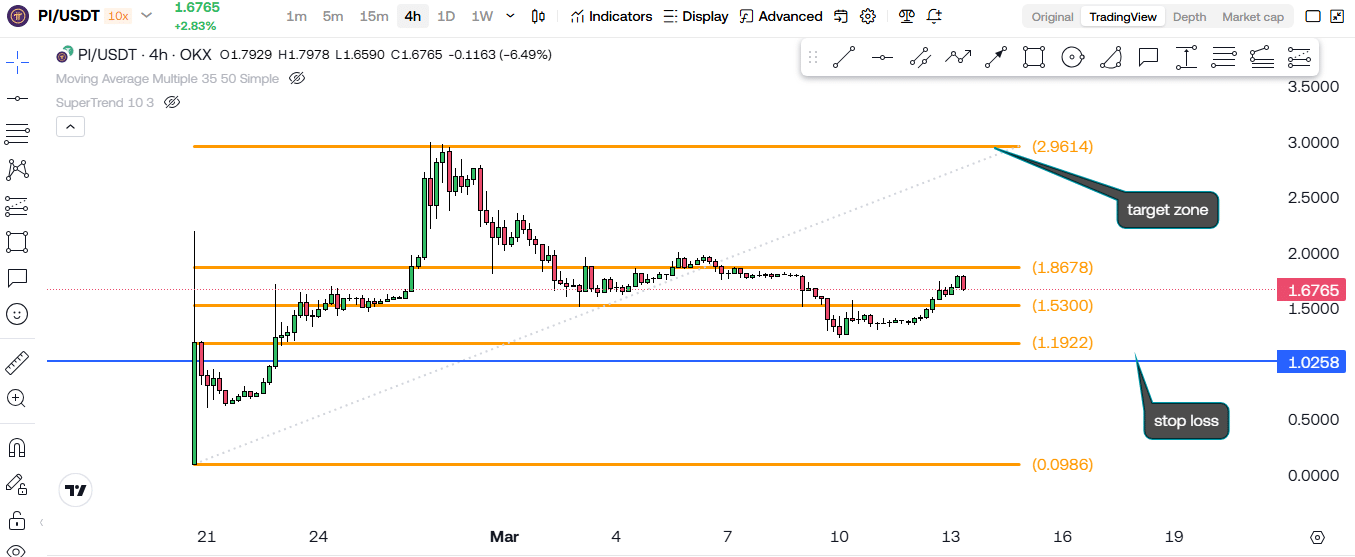Switch to Market cap tab

pyautogui.click(x=1253, y=17)
